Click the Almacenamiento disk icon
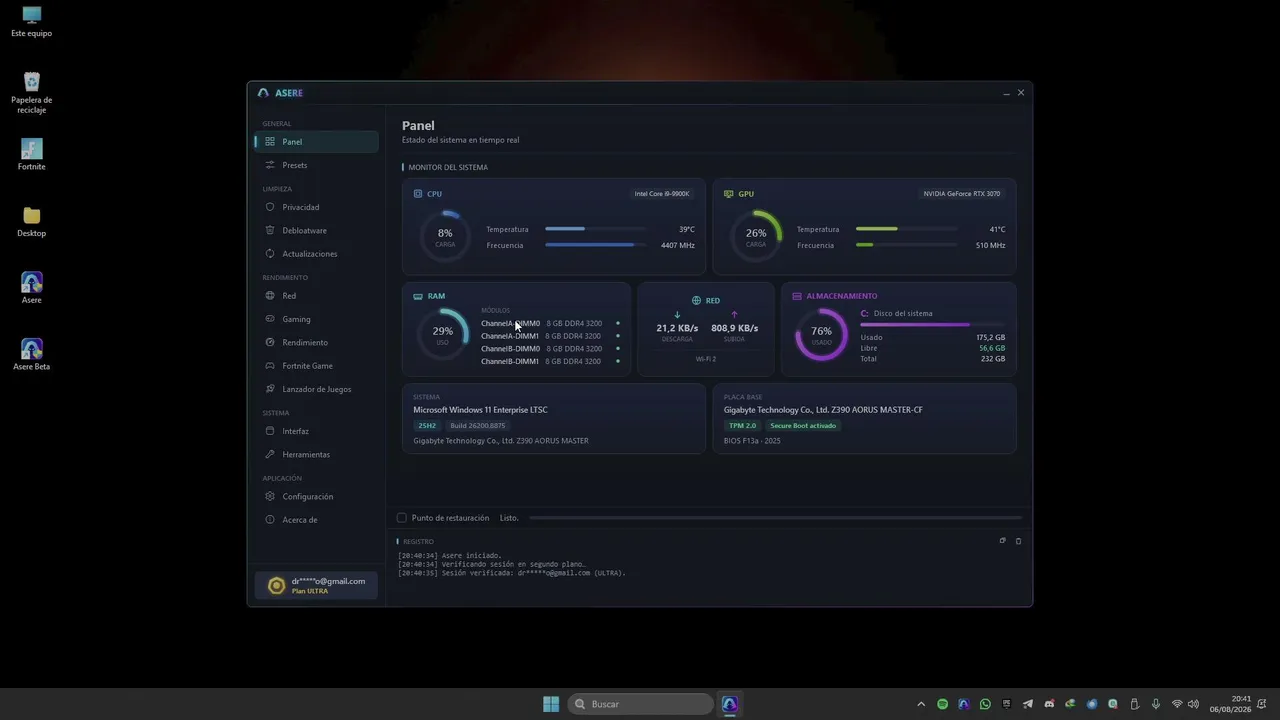The height and width of the screenshot is (720, 1280). click(x=797, y=296)
